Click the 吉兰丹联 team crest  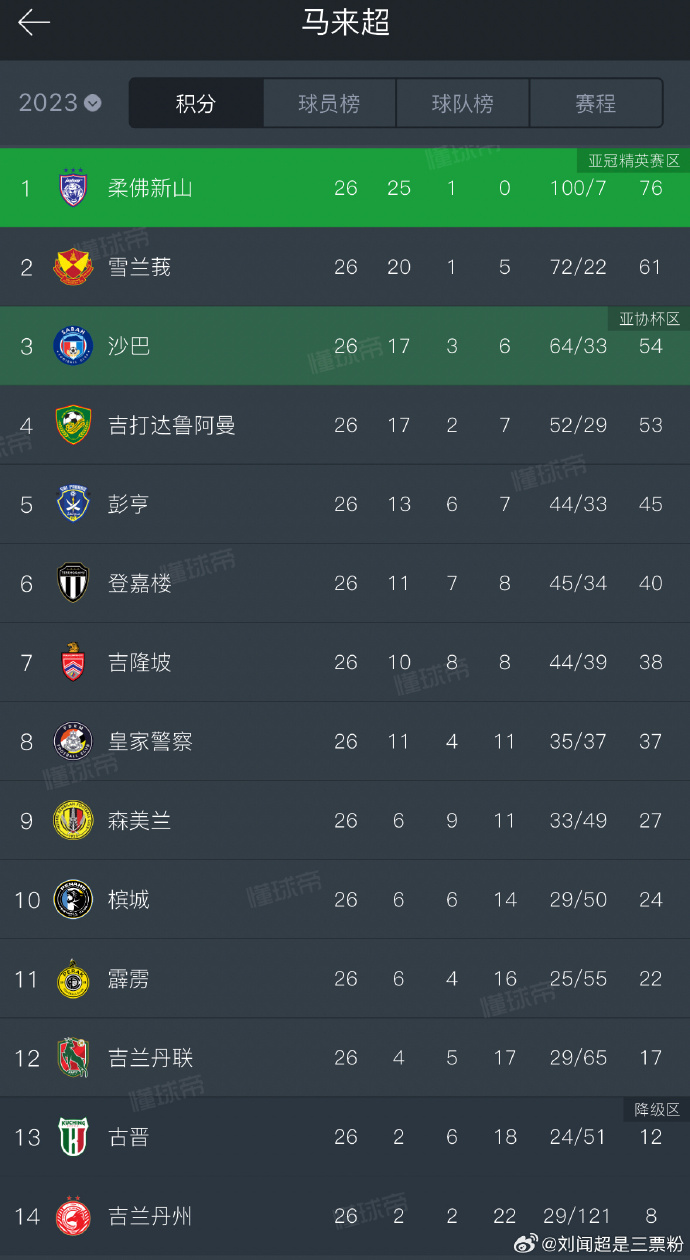click(x=73, y=1058)
